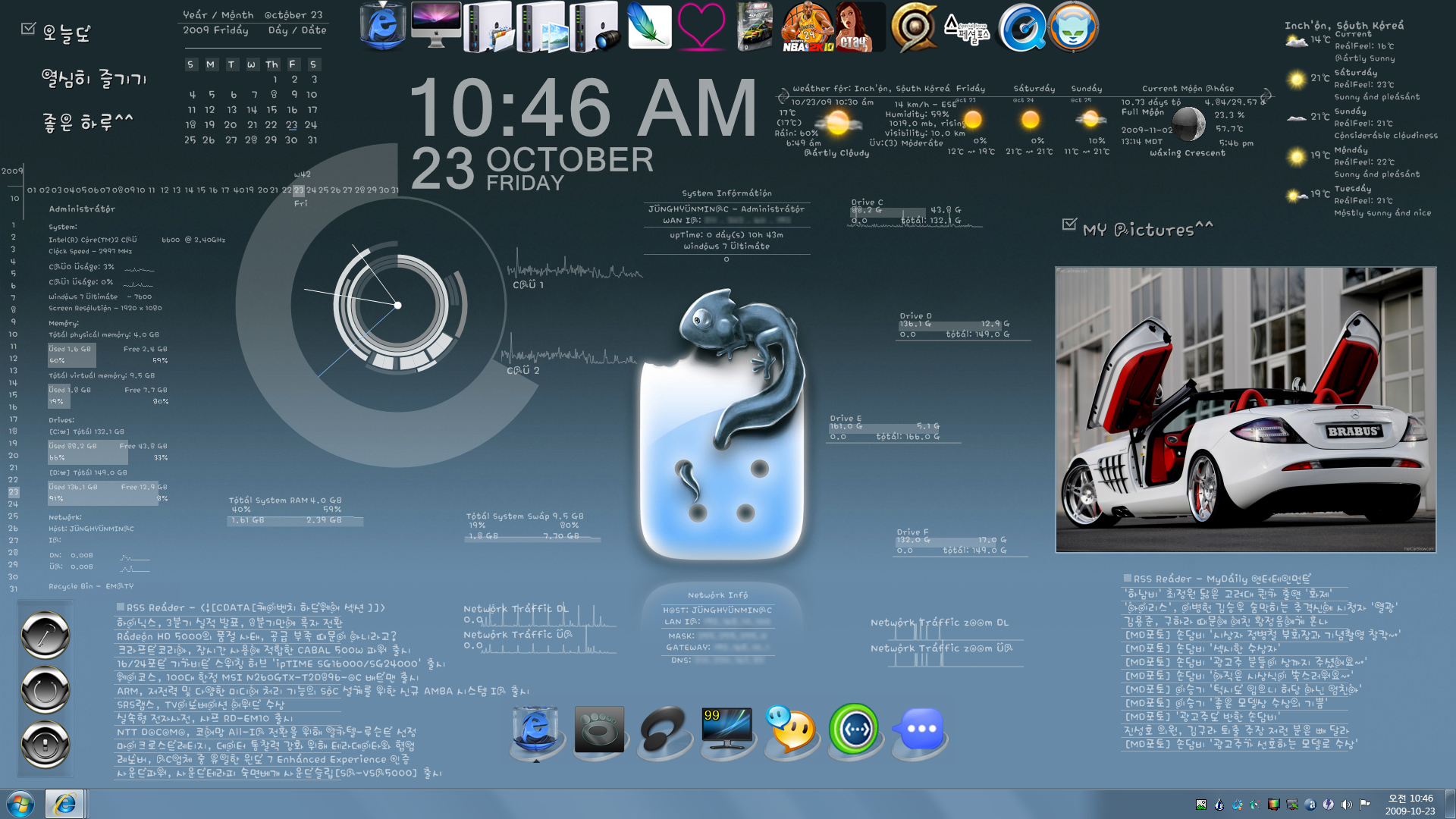The image size is (1456, 819).
Task: Launch the gold swirl emblem game icon
Action: (x=914, y=27)
